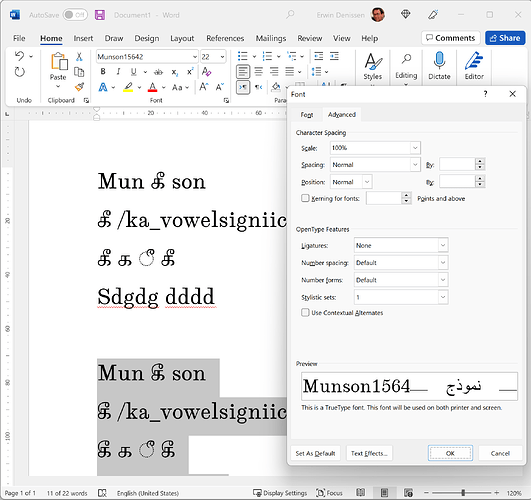Open font name dropdown Munson15642
The image size is (531, 500).
pos(195,57)
